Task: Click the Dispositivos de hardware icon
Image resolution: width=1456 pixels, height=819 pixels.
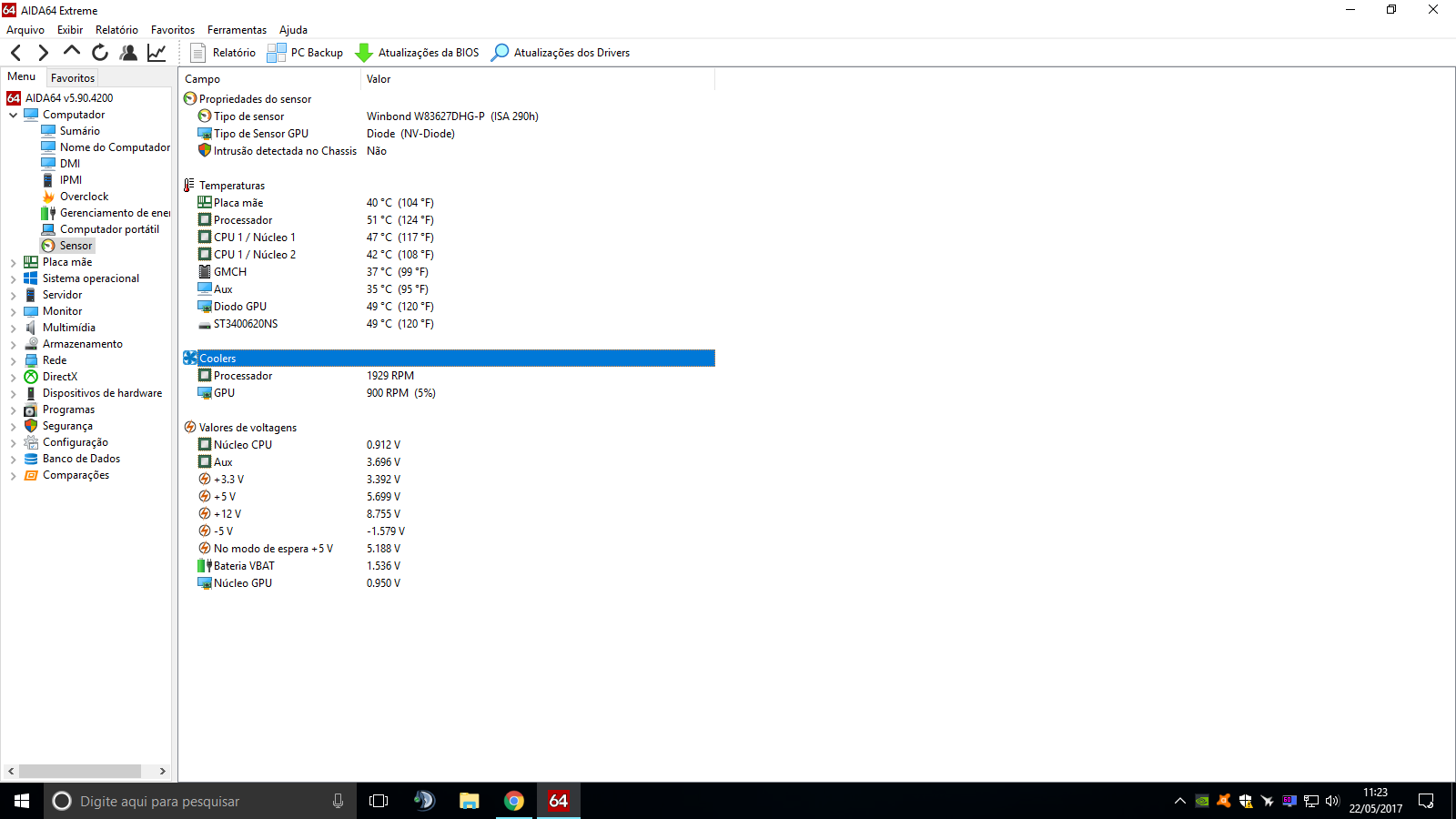Action: [x=31, y=393]
